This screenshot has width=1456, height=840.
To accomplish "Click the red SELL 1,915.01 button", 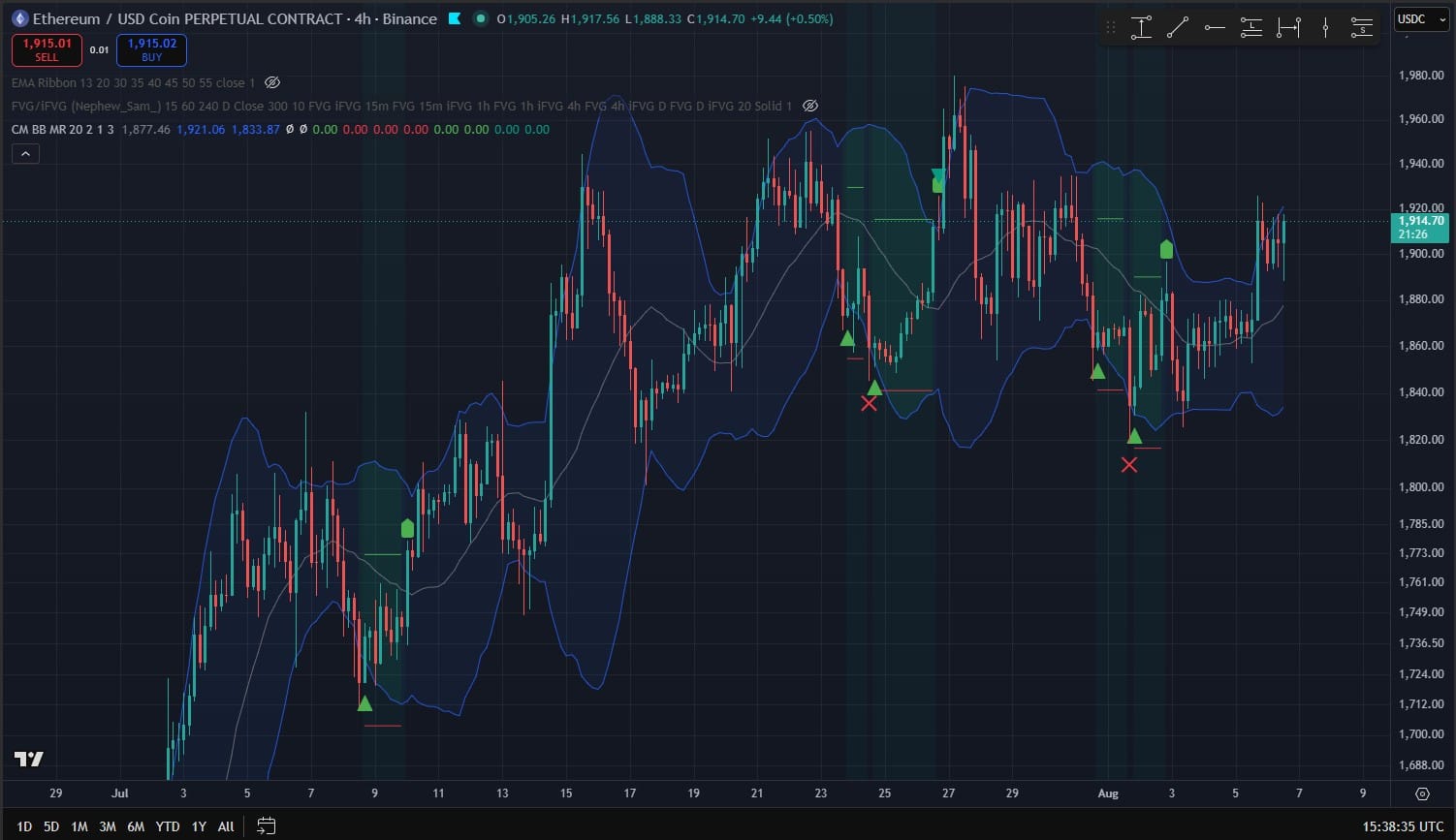I will (x=47, y=49).
